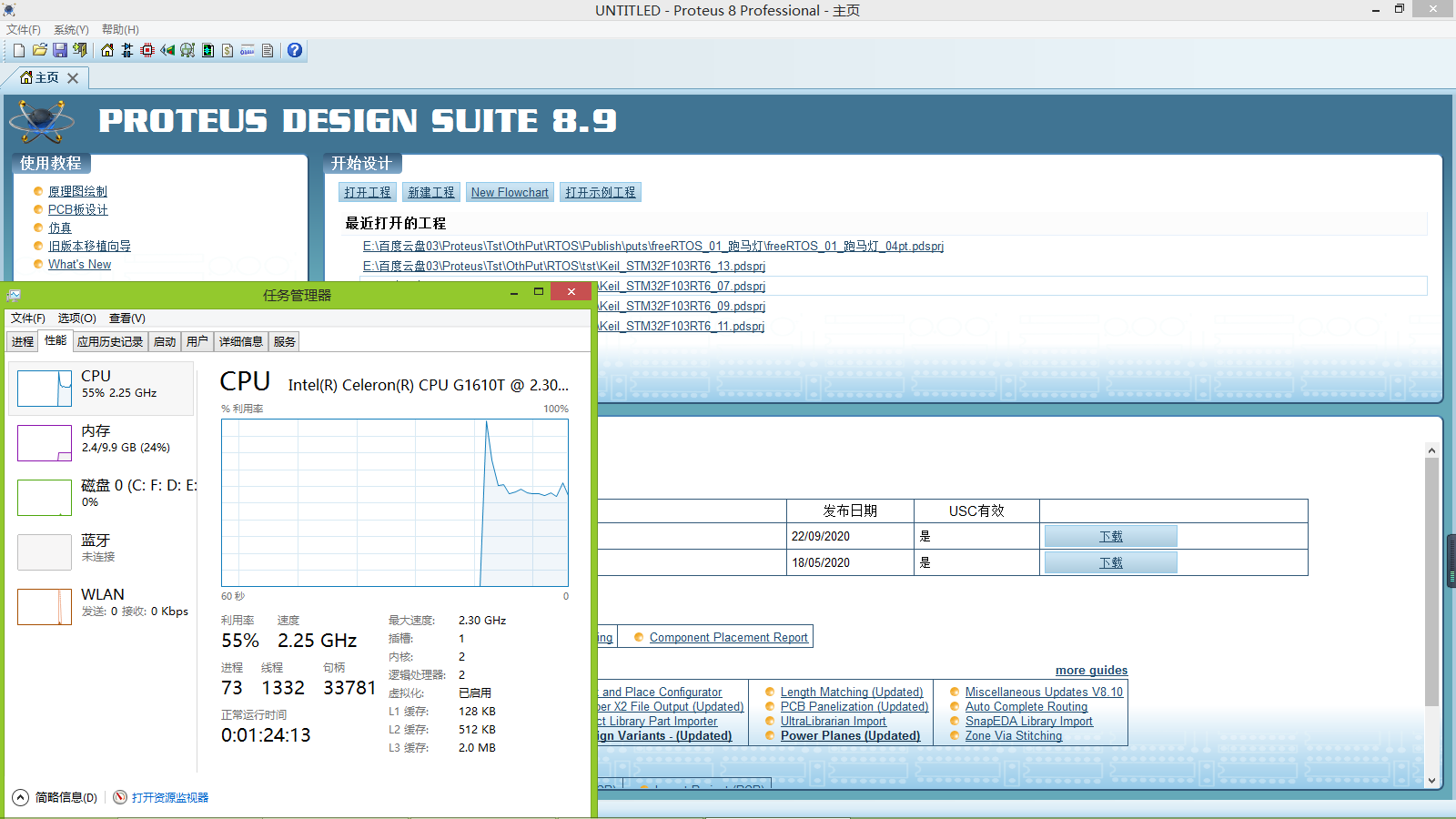Click the 打开示例工程 button
This screenshot has width=1456, height=819.
click(601, 192)
